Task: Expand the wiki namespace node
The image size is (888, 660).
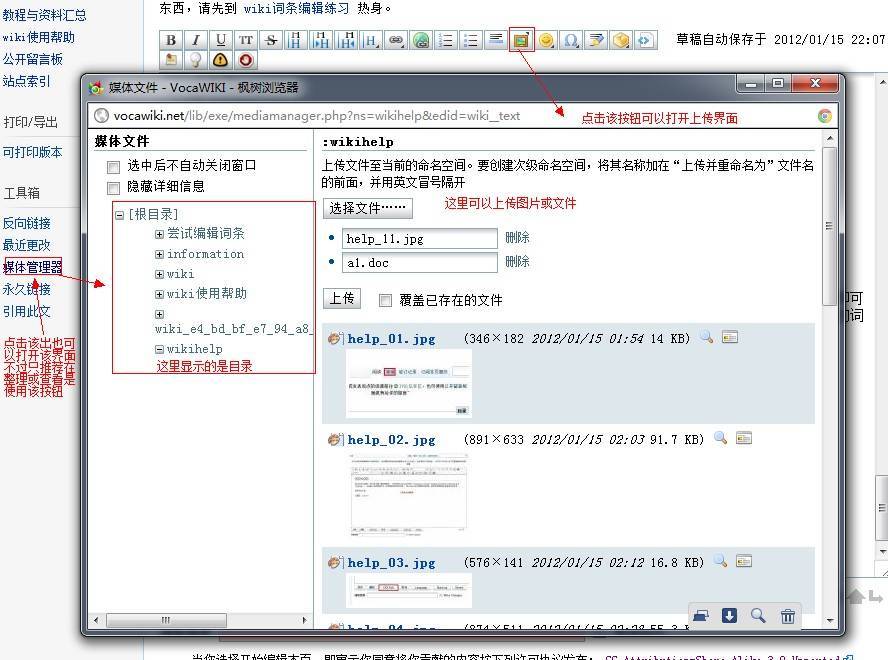Action: (159, 274)
